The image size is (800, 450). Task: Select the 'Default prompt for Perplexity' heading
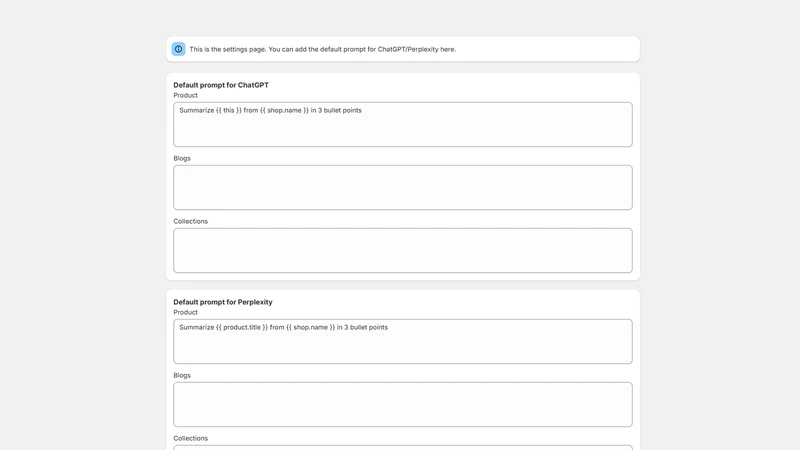pyautogui.click(x=223, y=302)
